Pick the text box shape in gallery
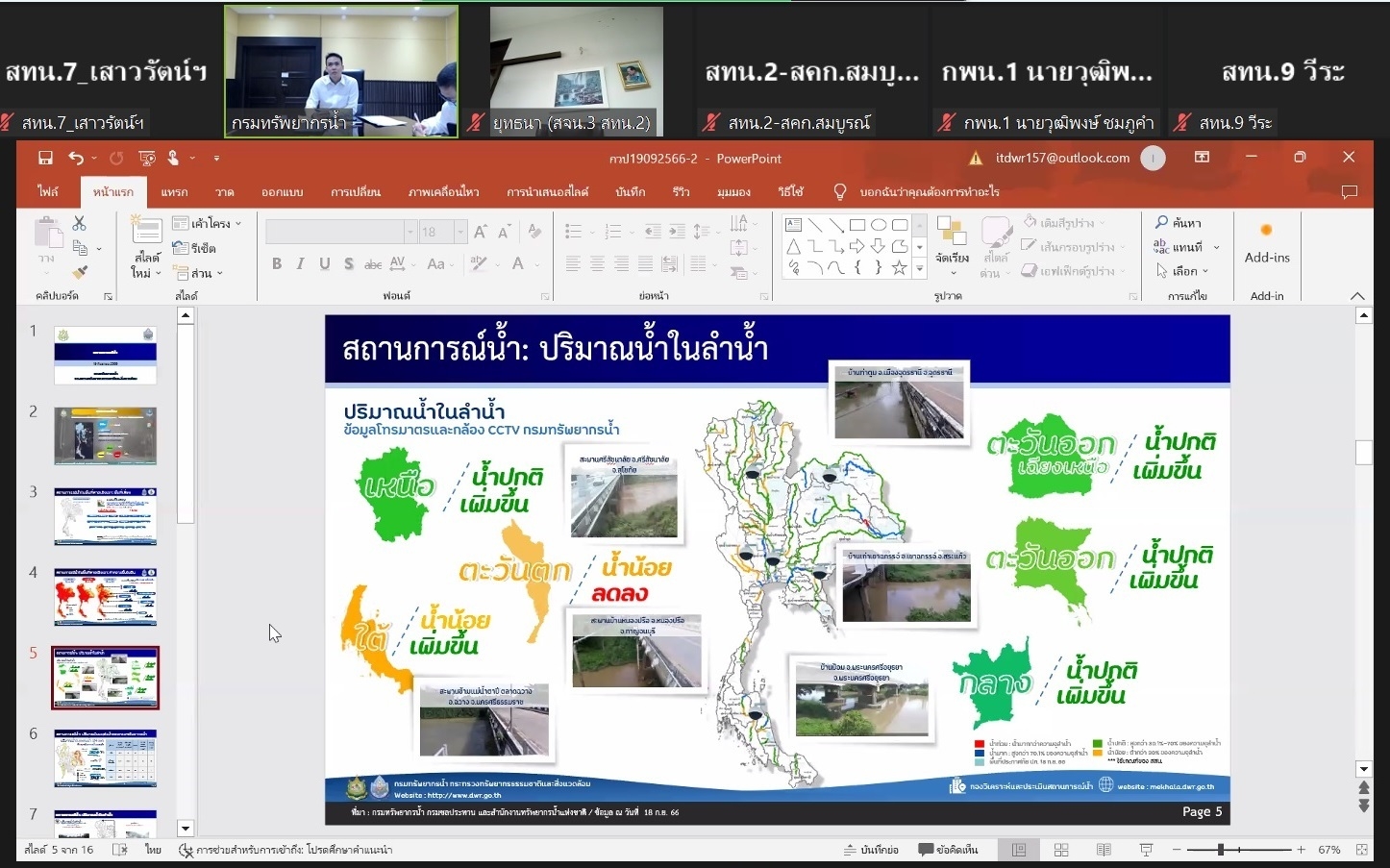 click(794, 225)
